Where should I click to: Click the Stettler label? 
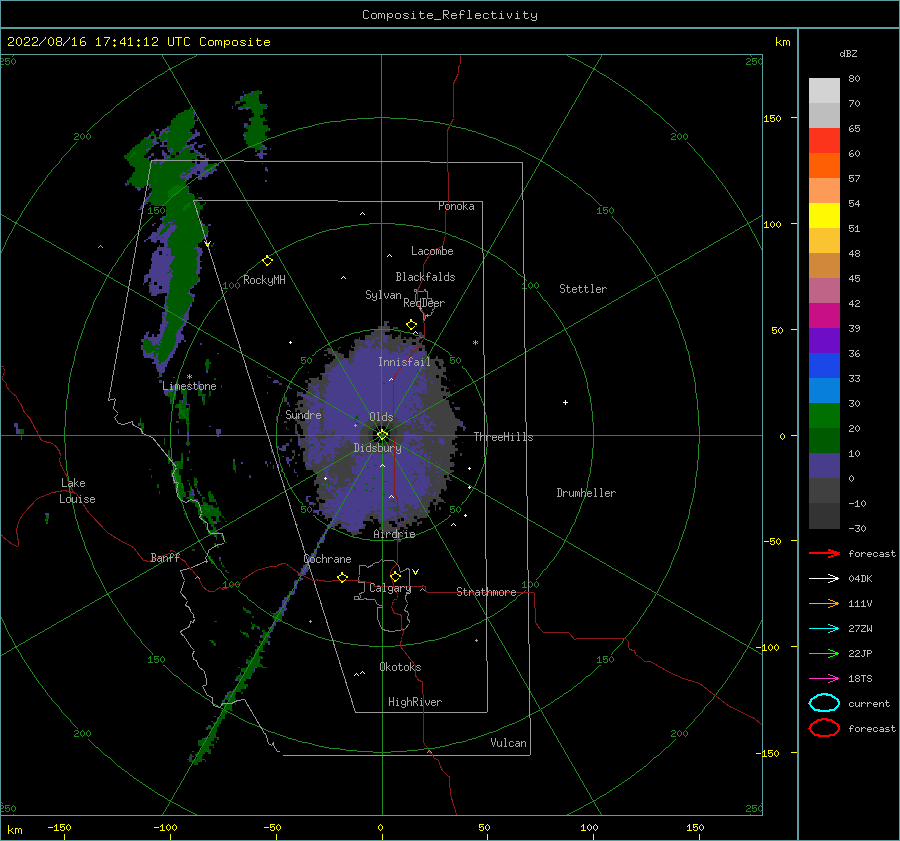point(583,289)
